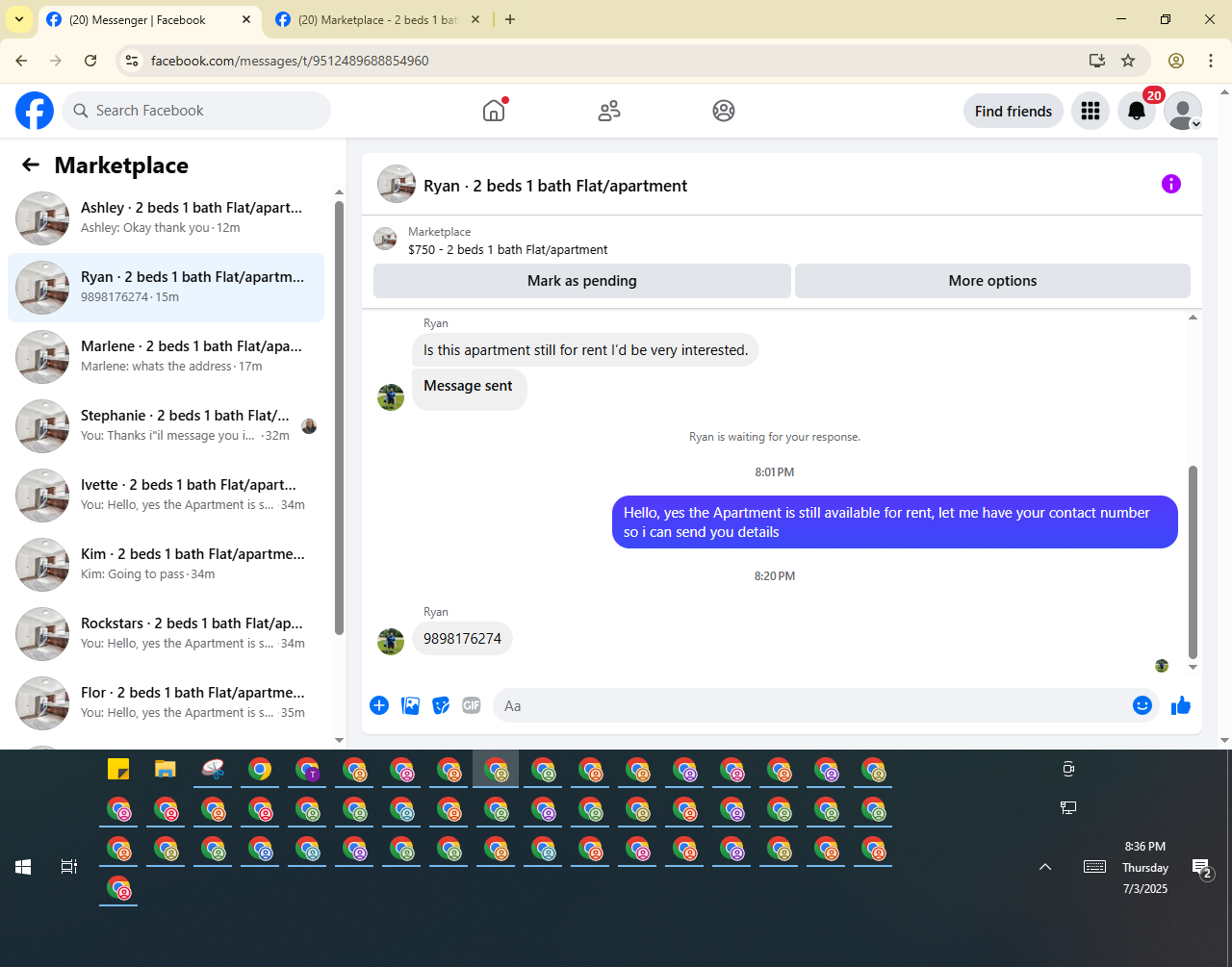Open the taskbar clock and date
This screenshot has width=1232, height=967.
pos(1145,867)
